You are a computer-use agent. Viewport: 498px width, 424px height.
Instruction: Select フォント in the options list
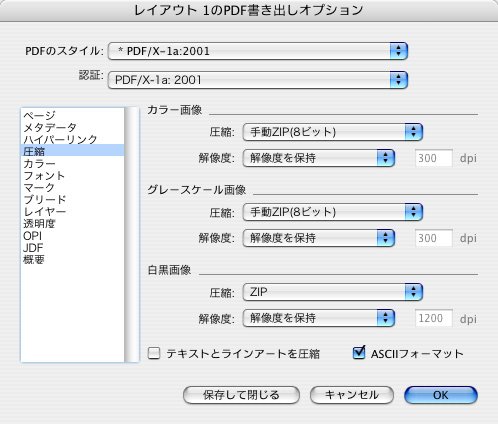pos(72,175)
